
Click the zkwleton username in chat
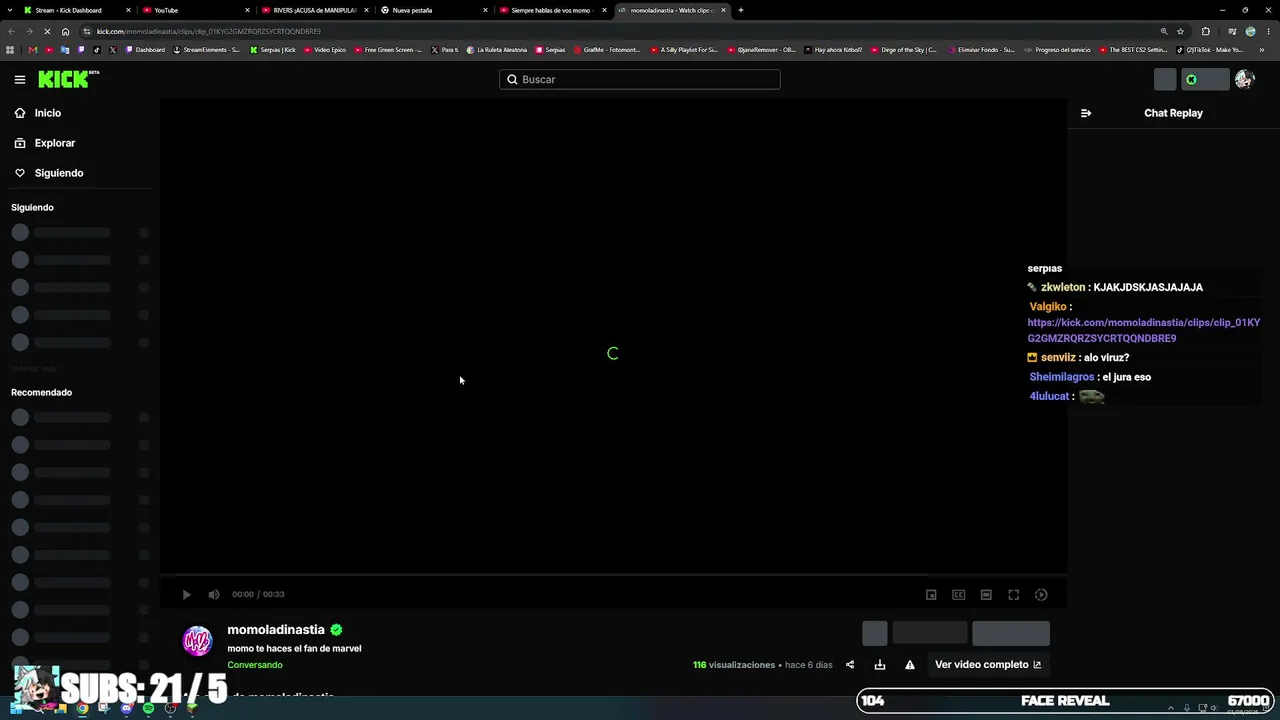coord(1063,287)
